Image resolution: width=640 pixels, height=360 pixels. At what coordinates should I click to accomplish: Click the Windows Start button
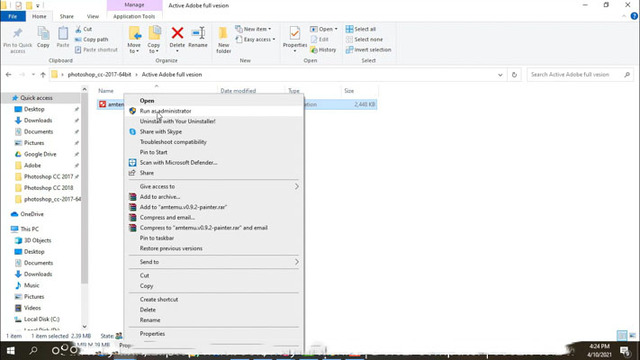pos(11,350)
